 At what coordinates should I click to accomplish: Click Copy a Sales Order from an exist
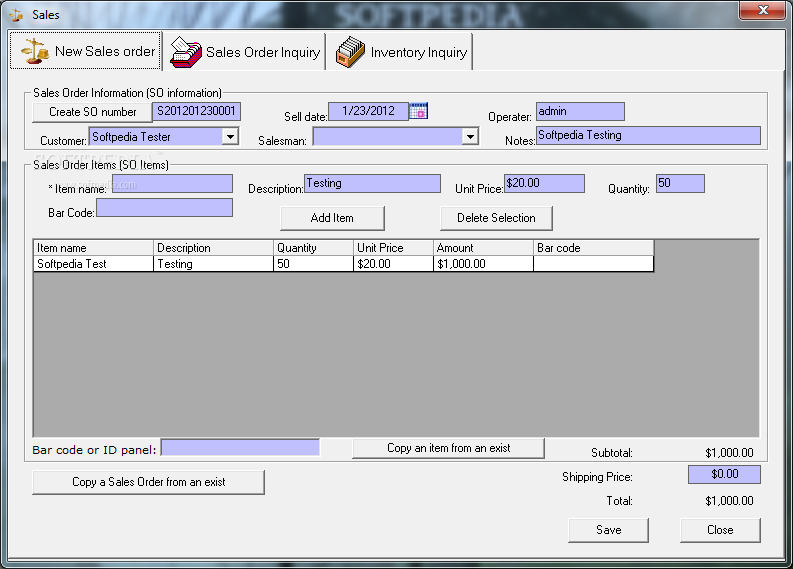149,482
